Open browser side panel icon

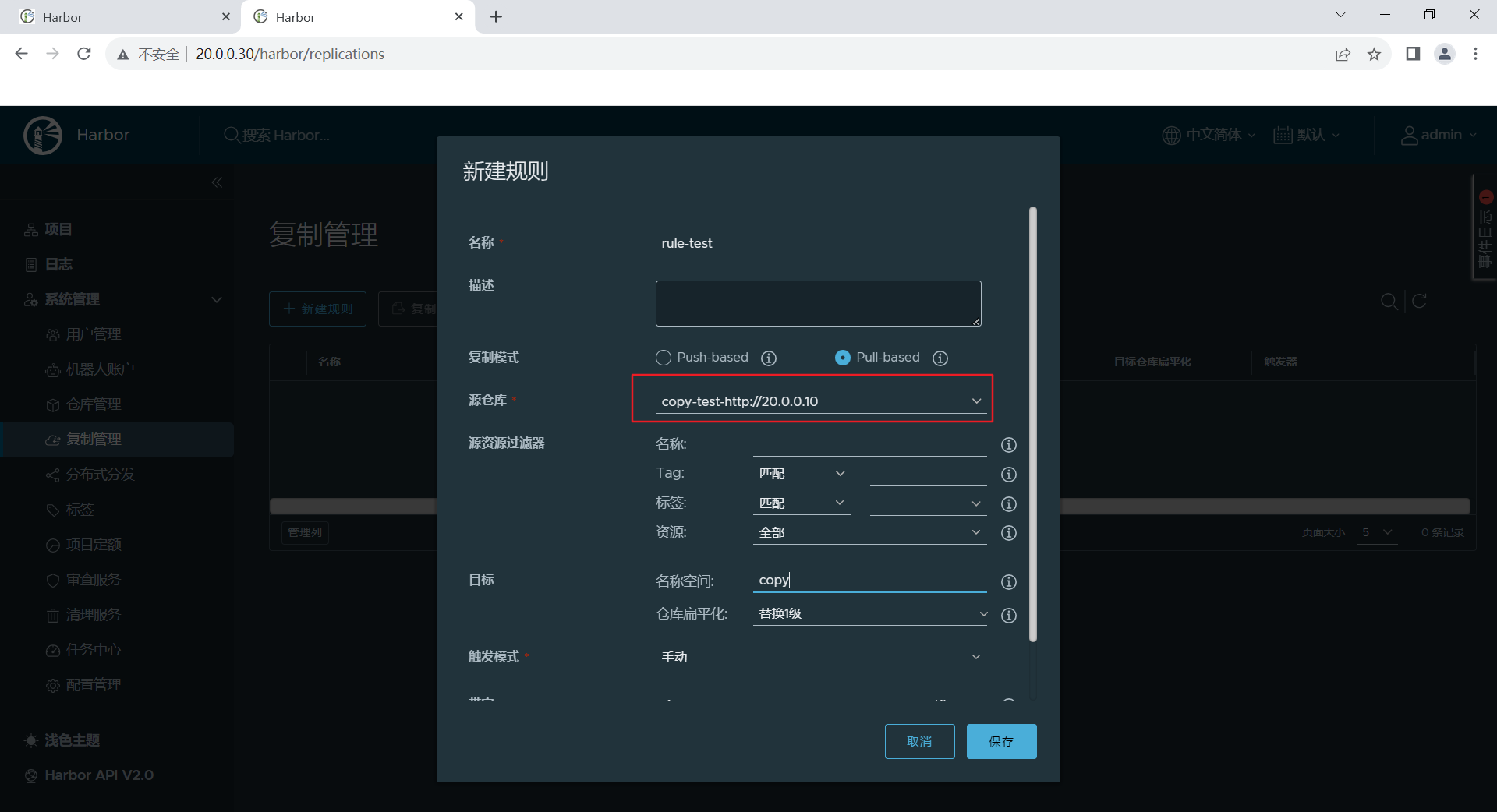pyautogui.click(x=1413, y=54)
